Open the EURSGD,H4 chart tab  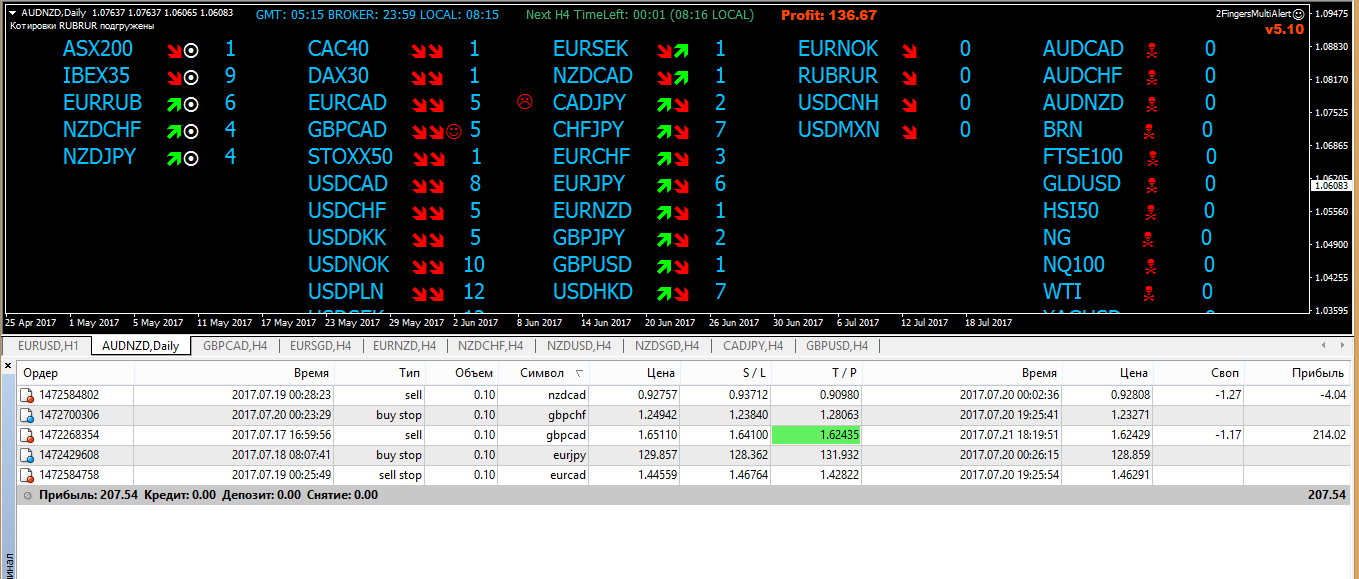pyautogui.click(x=320, y=346)
